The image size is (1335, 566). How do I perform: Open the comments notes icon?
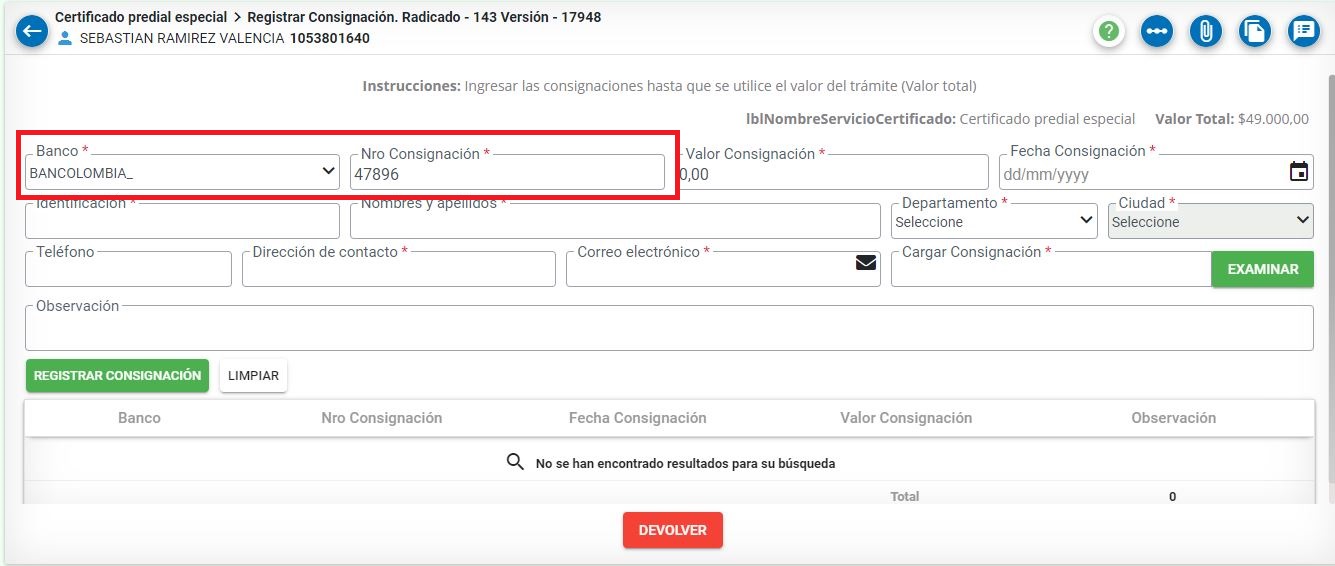pyautogui.click(x=1303, y=31)
